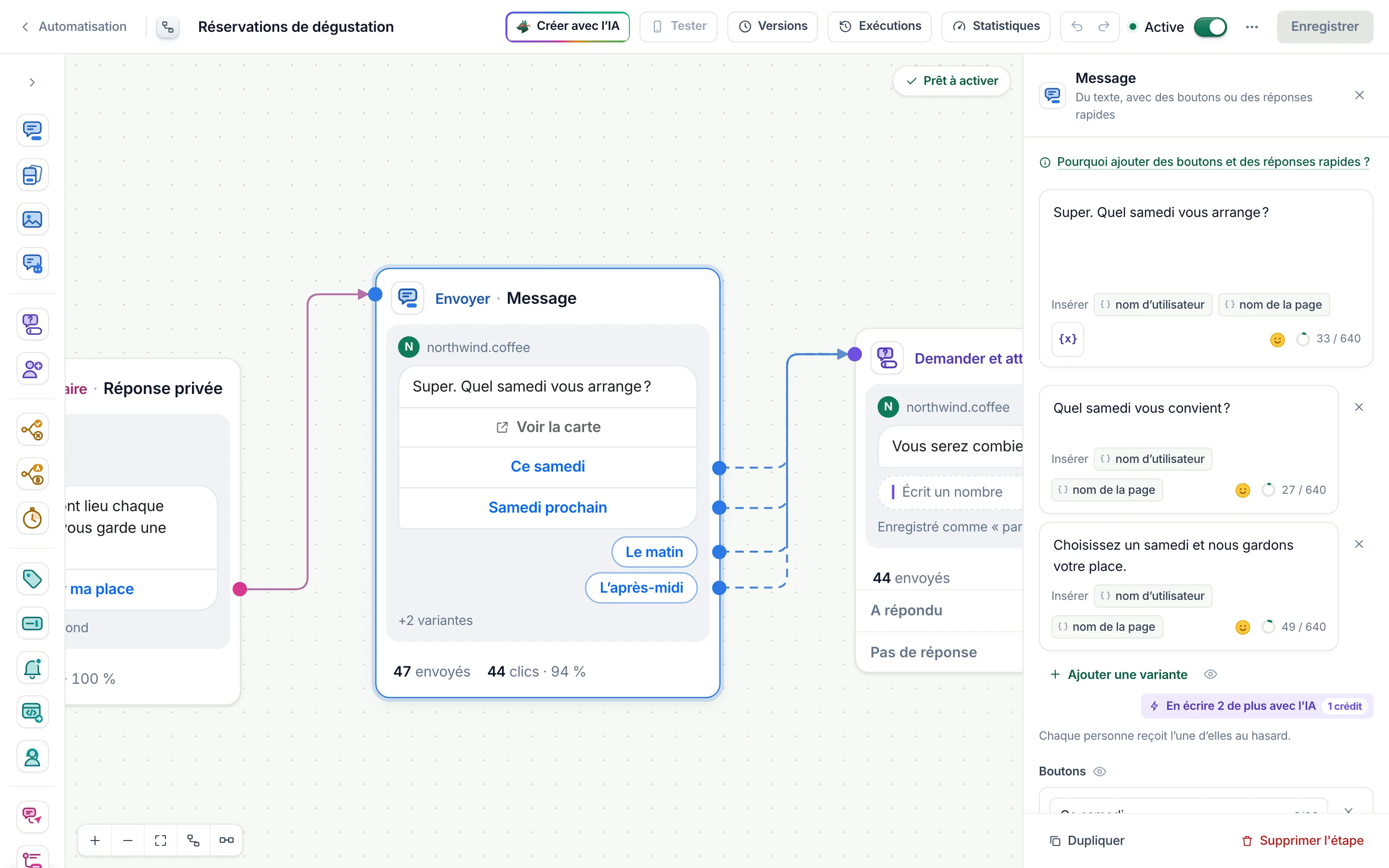This screenshot has height=868, width=1389.
Task: Redo the last change
Action: point(1104,27)
